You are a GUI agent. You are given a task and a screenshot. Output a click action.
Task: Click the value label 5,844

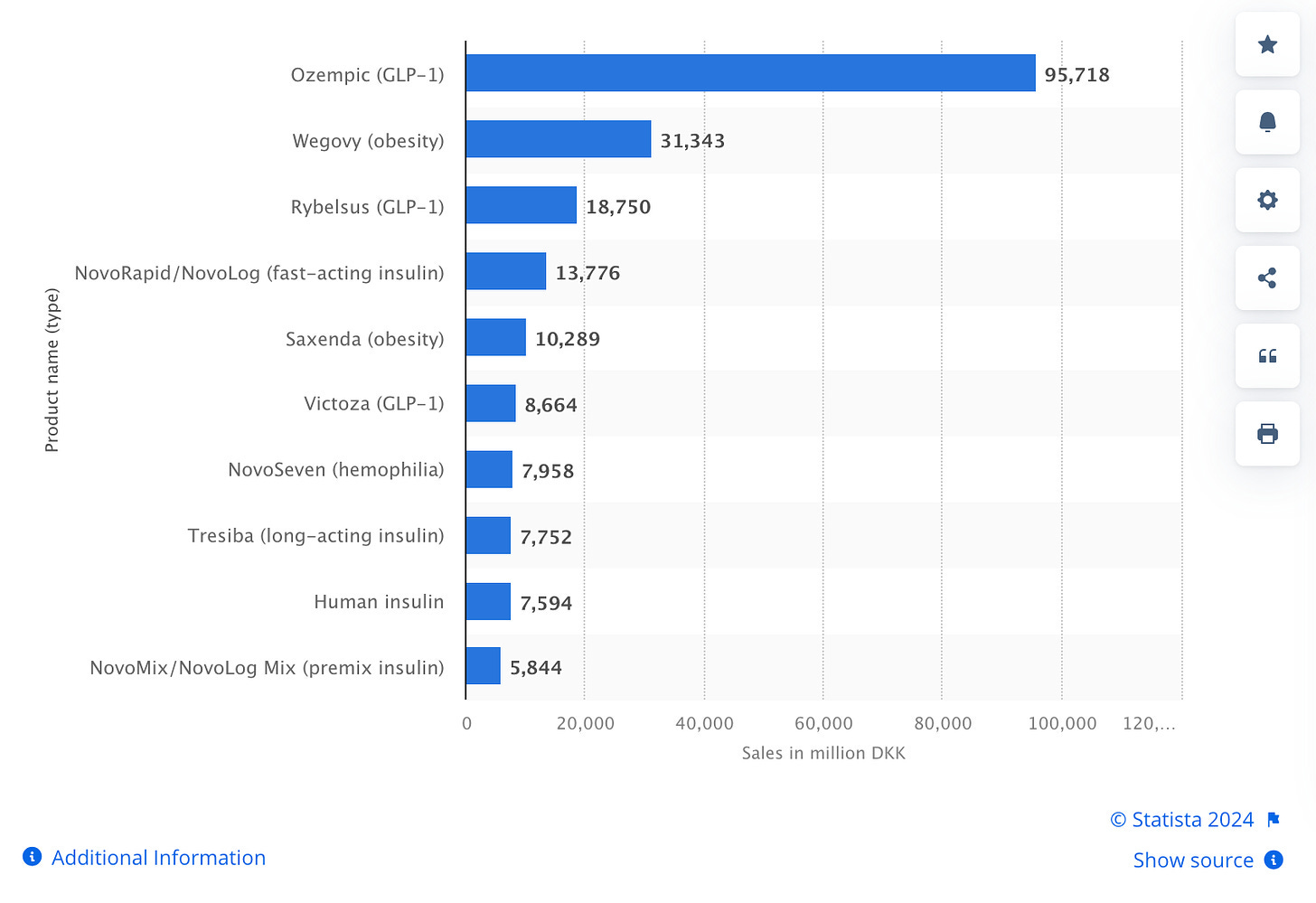point(536,668)
